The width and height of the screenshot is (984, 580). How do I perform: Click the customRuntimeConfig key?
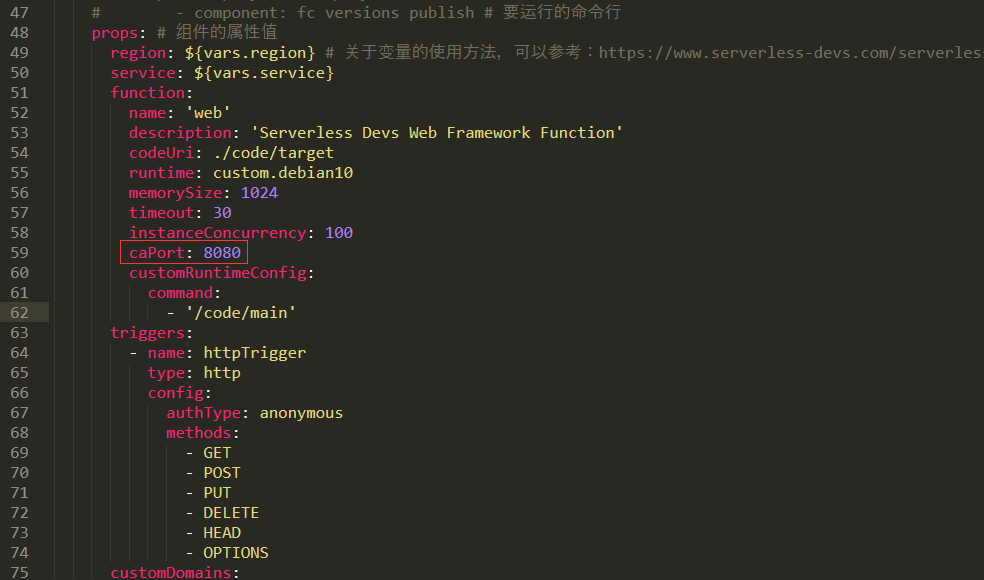click(218, 272)
